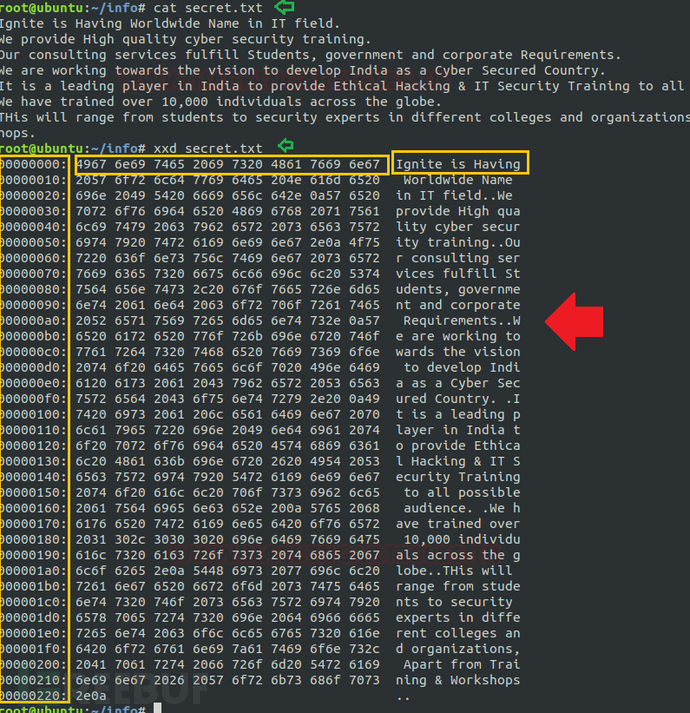Click ASCII text 'wards the vision'
This screenshot has height=713, width=690.
[458, 352]
